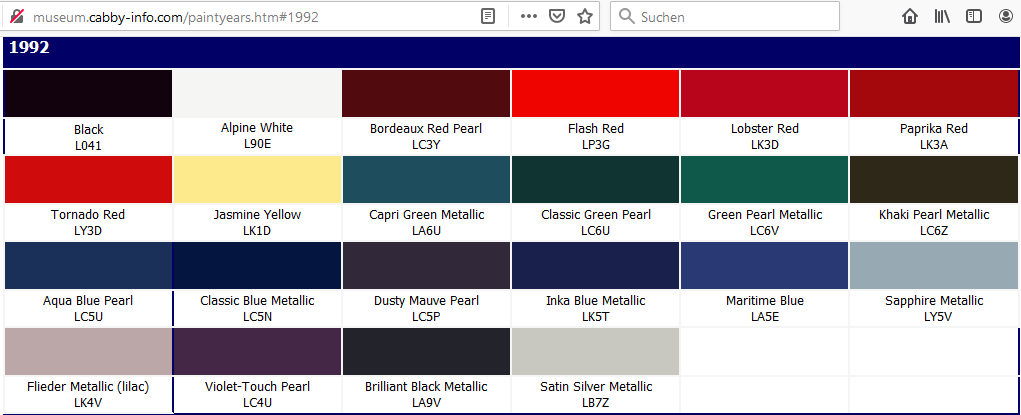Click the Satin Silver Metallic swatch
Screen dimensions: 1021x415
click(595, 351)
